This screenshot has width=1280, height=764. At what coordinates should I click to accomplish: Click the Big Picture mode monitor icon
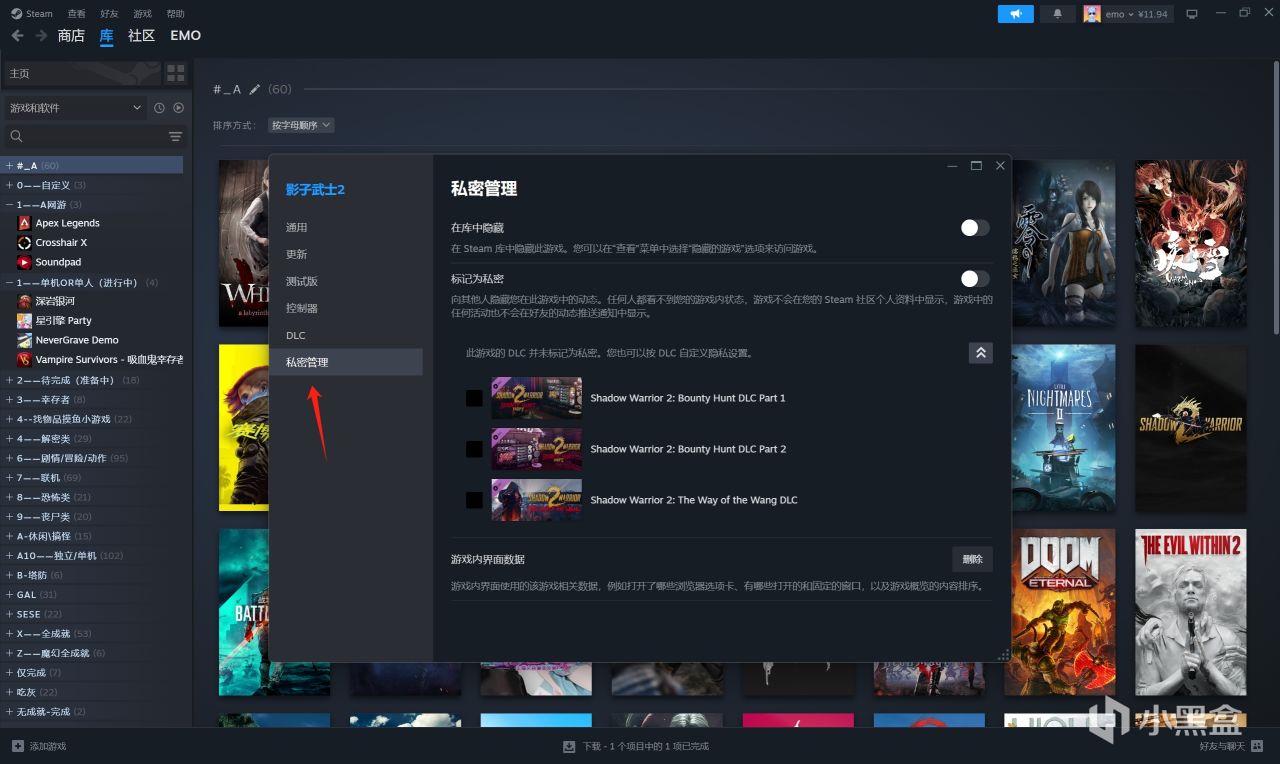1191,14
